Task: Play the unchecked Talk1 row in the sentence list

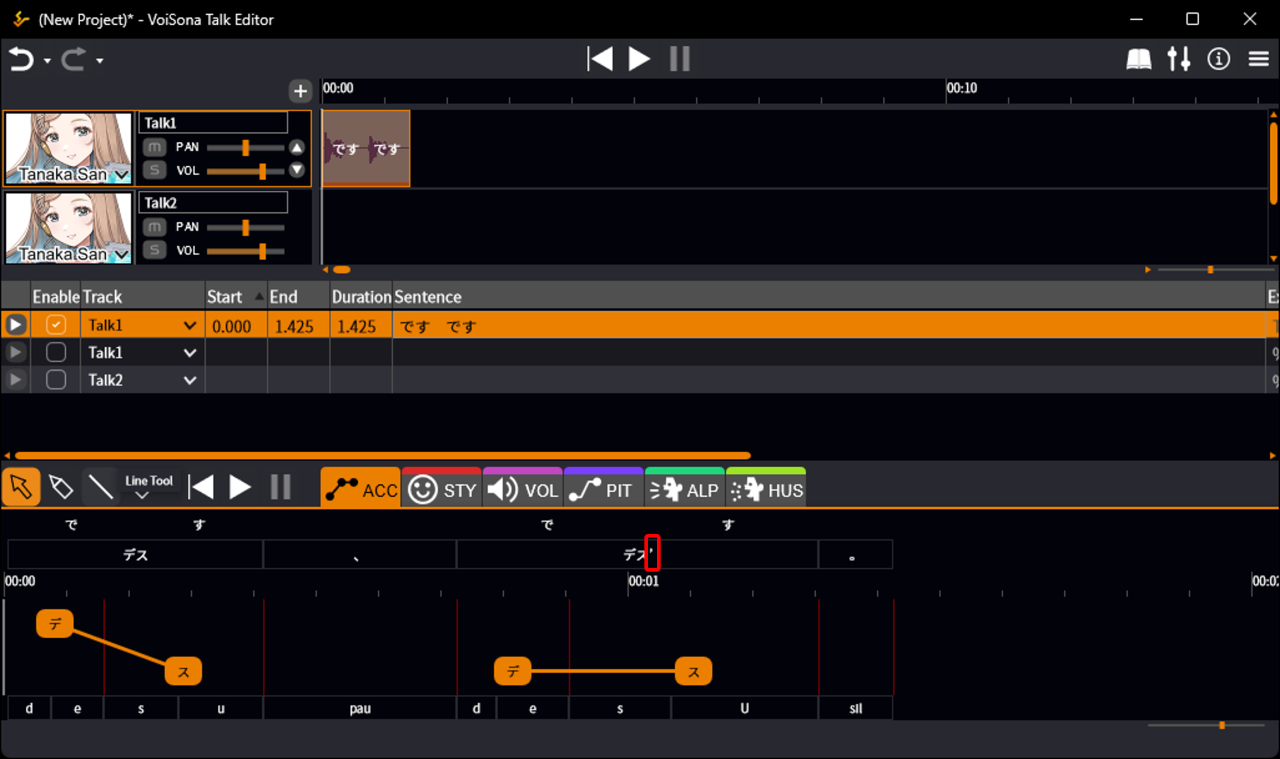Action: click(x=15, y=352)
